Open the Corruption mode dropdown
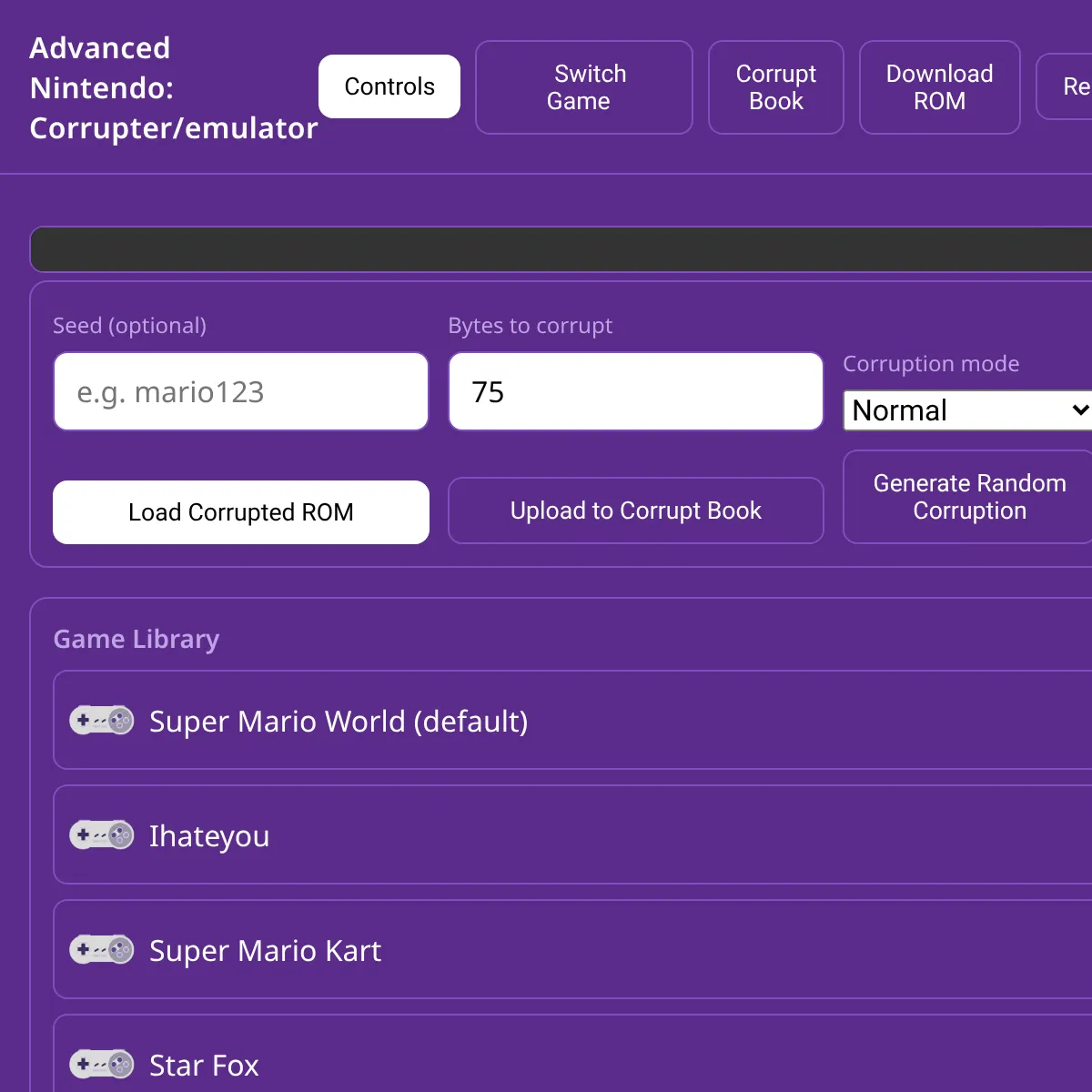 968,410
